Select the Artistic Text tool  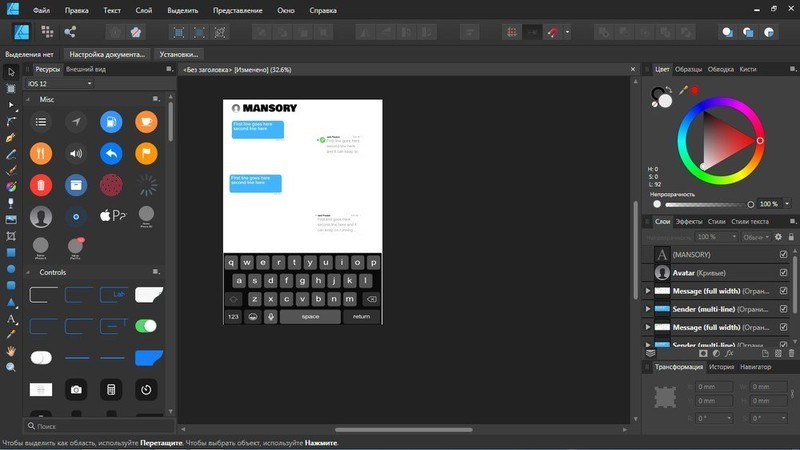coord(11,319)
